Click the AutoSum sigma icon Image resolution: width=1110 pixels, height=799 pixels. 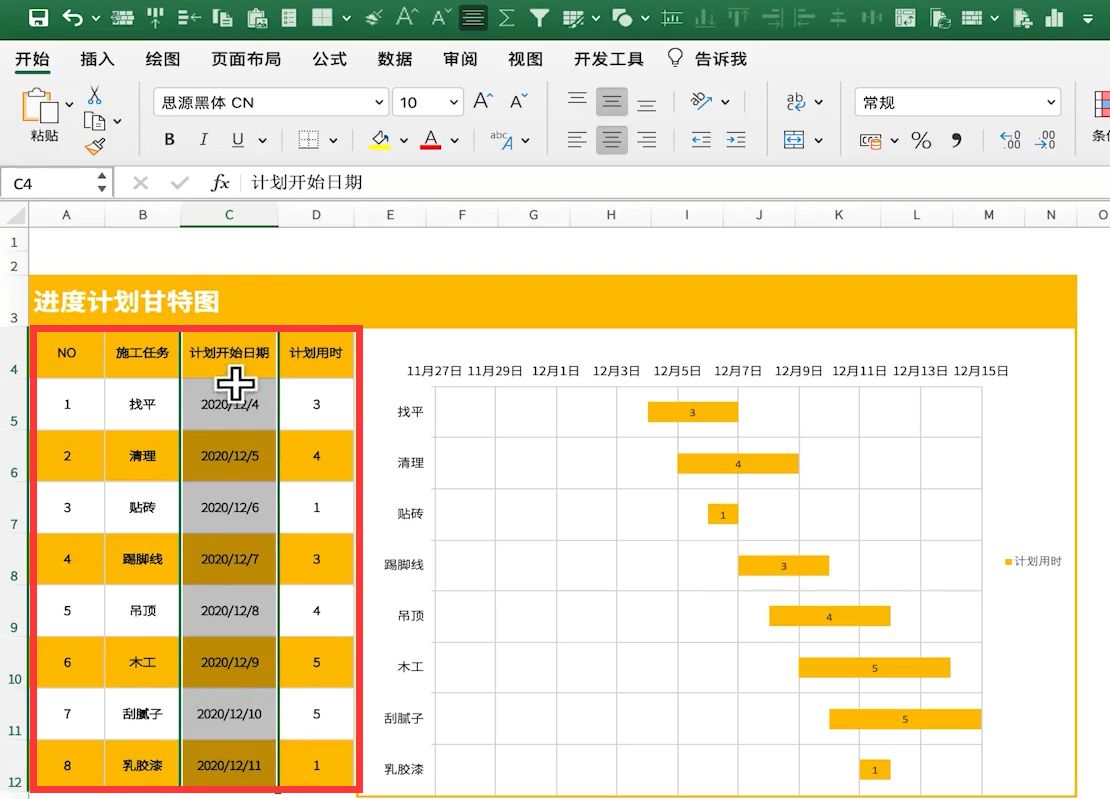pyautogui.click(x=507, y=17)
